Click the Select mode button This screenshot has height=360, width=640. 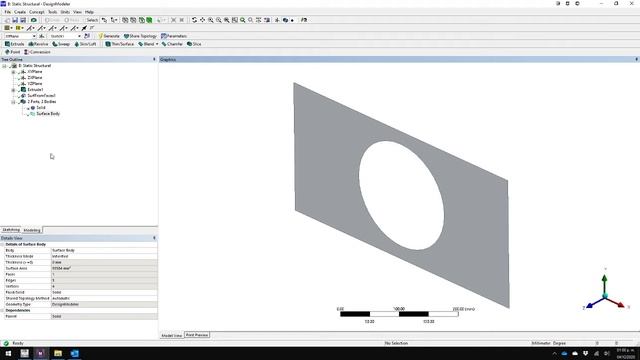(x=92, y=20)
